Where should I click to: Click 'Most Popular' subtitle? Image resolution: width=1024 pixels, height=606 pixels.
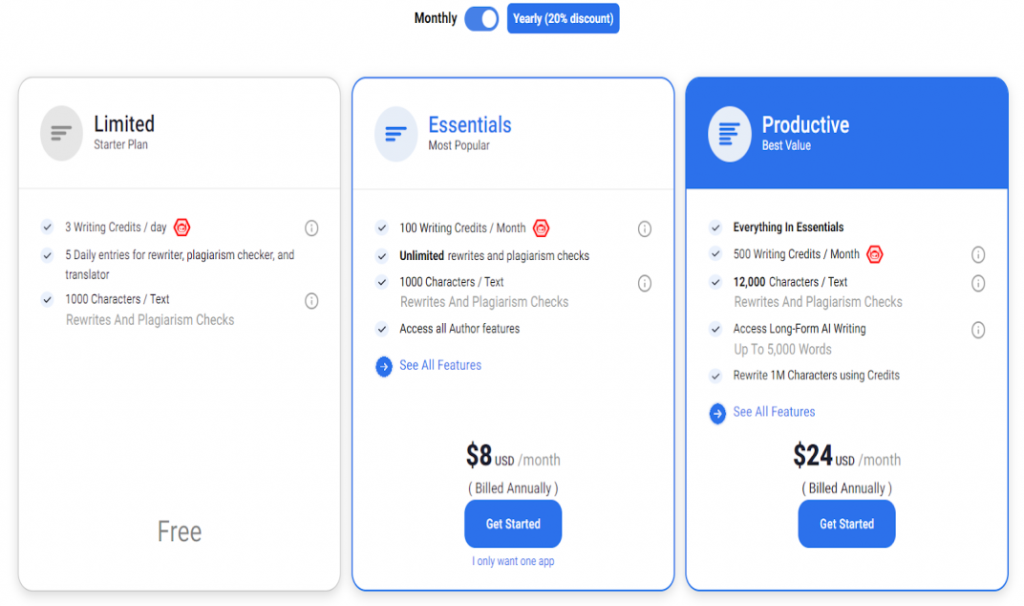[458, 145]
